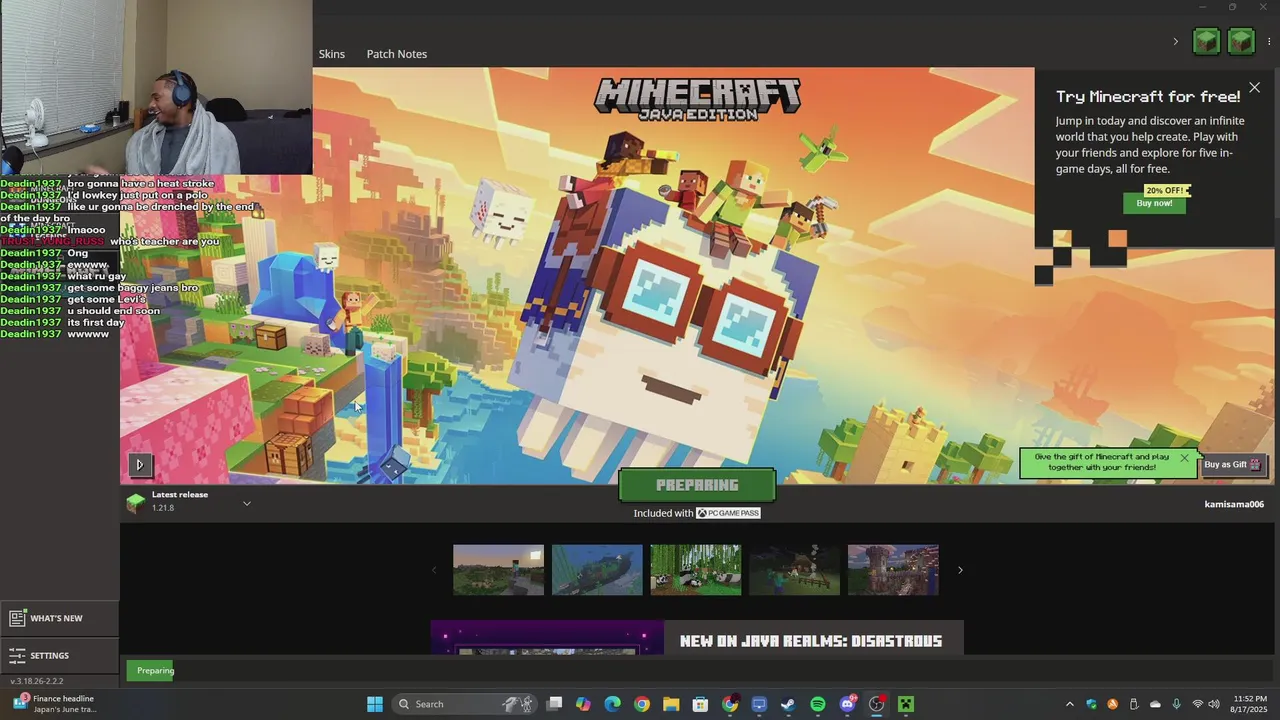Image resolution: width=1280 pixels, height=720 pixels.
Task: Open the clock showing 11:52 PM
Action: tap(1250, 704)
